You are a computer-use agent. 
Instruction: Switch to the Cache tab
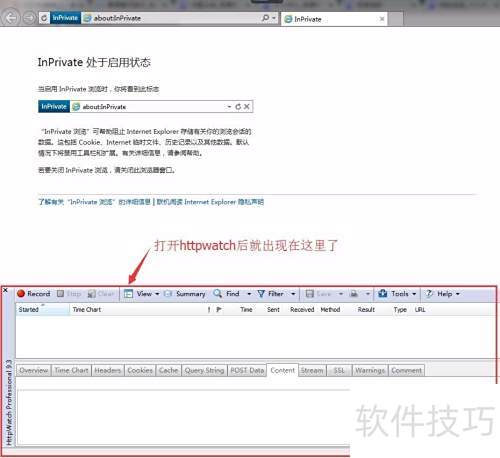click(169, 370)
